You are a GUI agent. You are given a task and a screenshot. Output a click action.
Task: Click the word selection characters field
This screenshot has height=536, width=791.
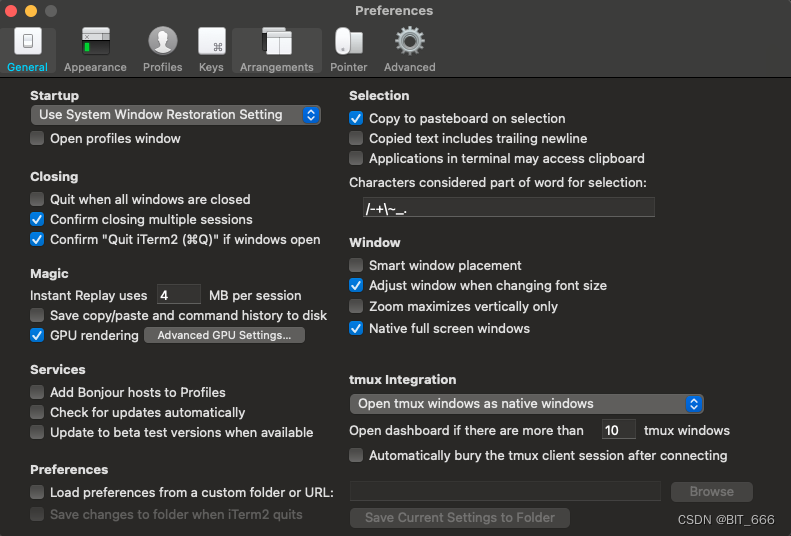coord(508,207)
